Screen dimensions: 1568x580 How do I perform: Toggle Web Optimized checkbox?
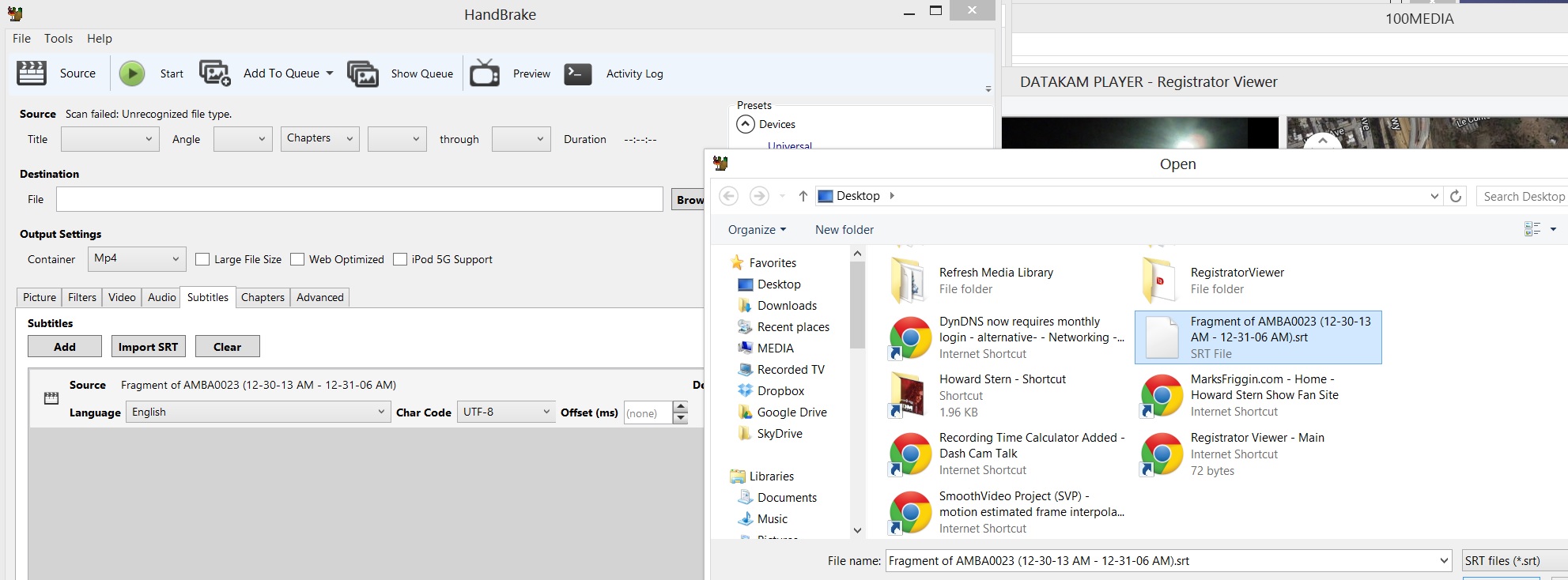tap(297, 259)
